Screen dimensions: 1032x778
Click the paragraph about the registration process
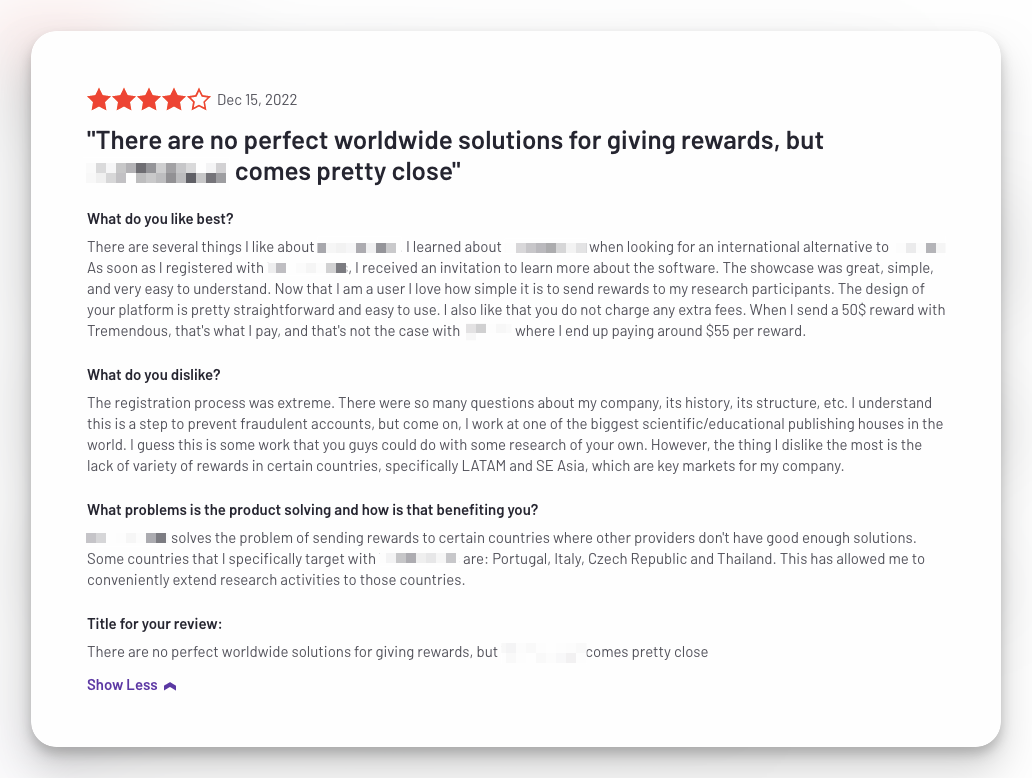coord(515,434)
